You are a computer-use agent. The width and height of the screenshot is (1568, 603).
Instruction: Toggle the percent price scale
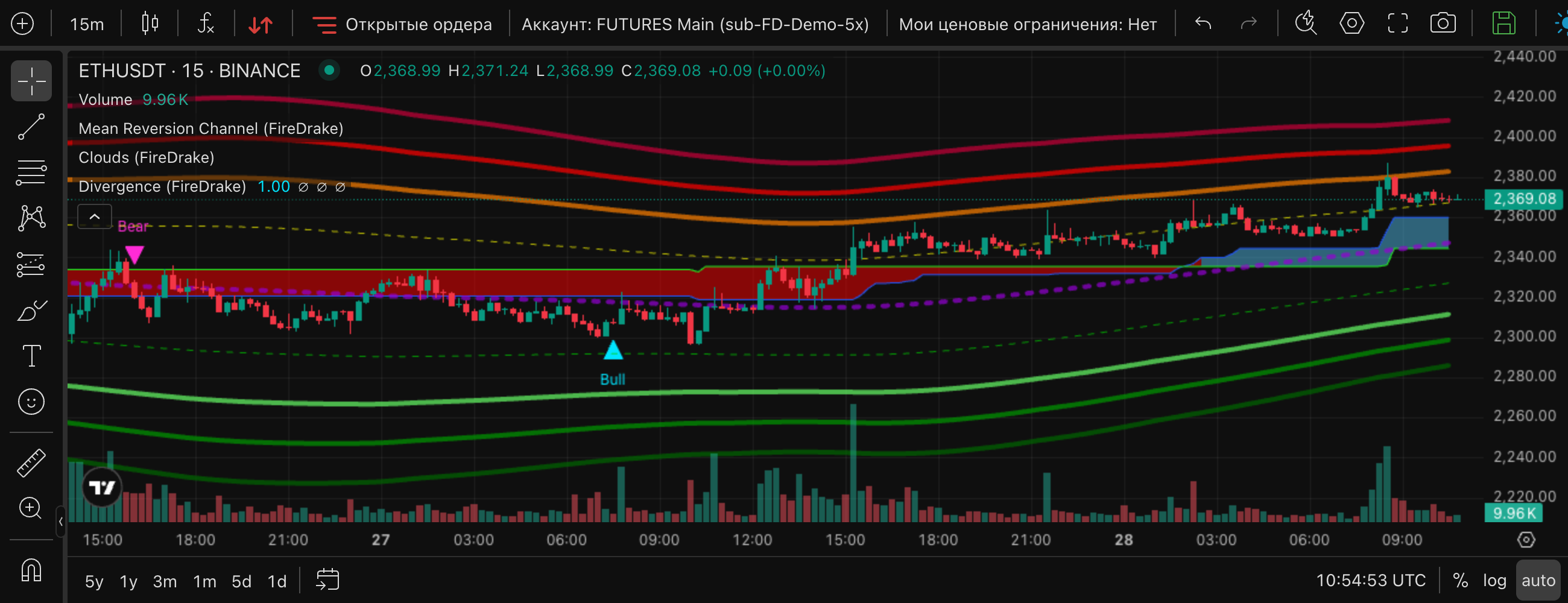point(1460,581)
